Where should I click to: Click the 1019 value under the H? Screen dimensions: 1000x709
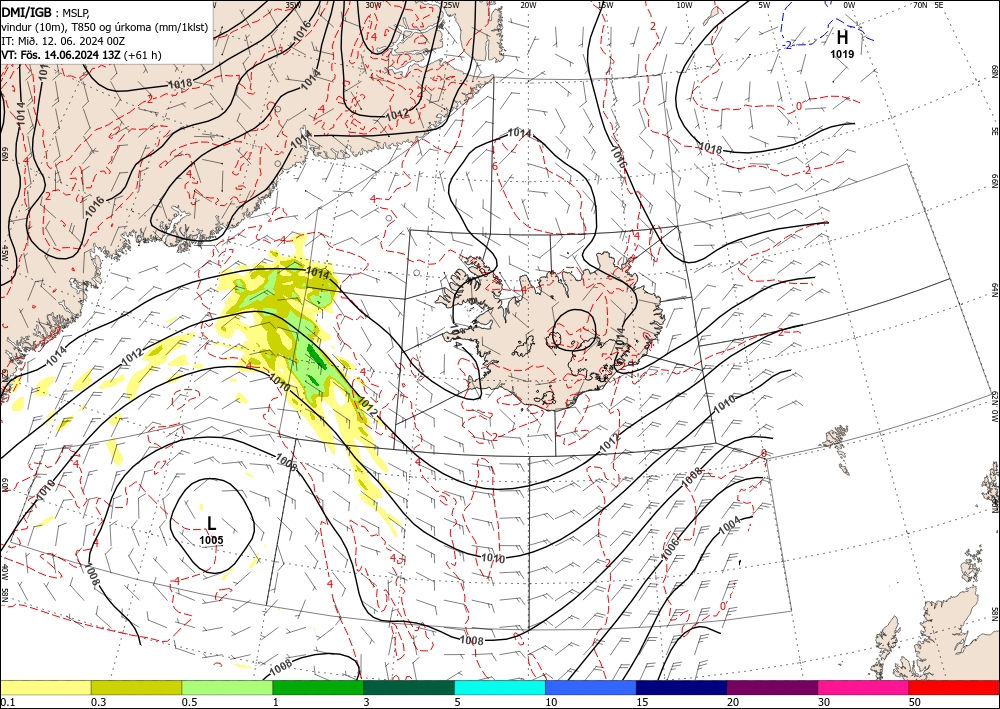point(842,54)
